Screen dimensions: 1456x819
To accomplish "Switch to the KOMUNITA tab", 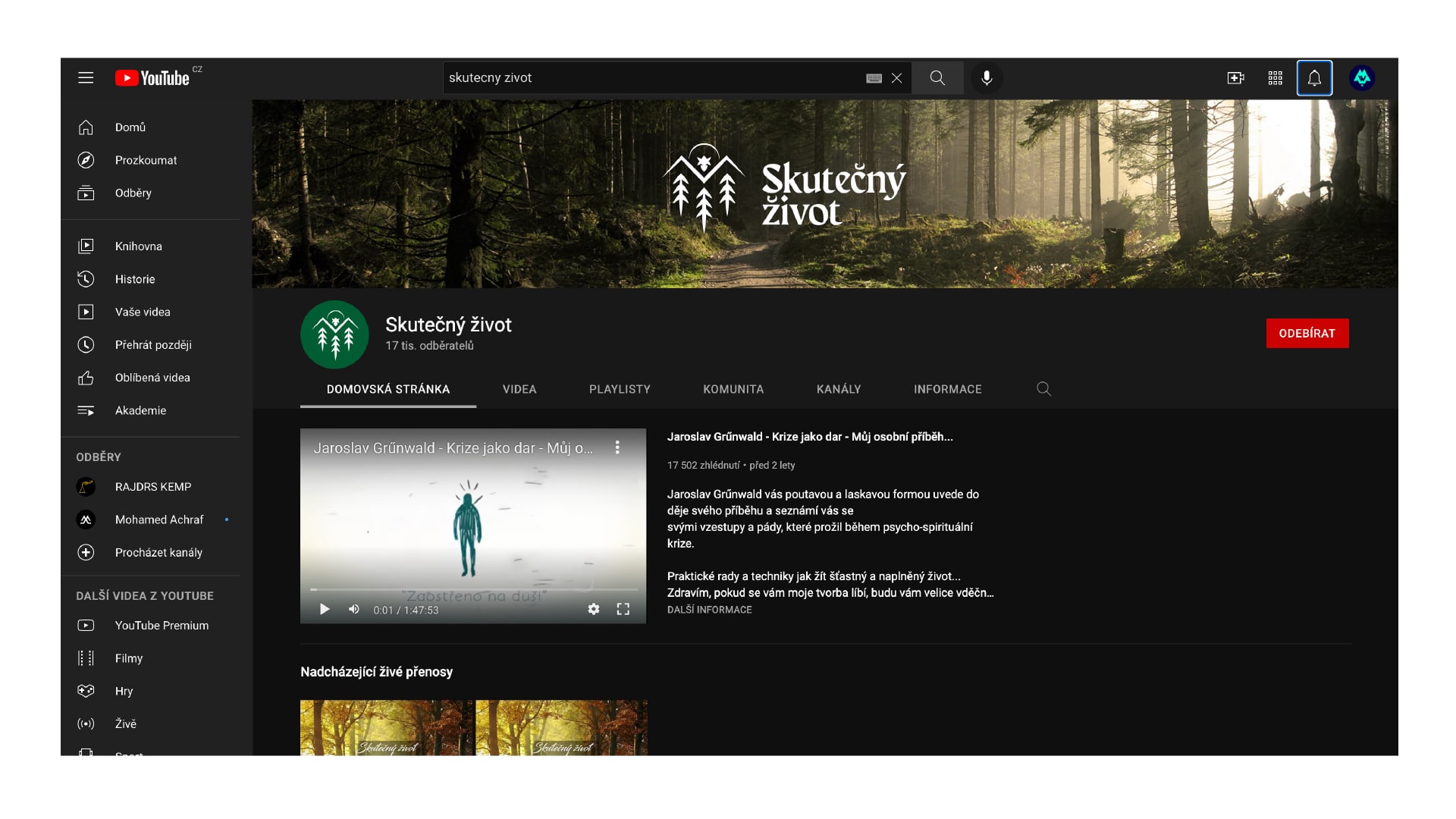I will click(733, 389).
